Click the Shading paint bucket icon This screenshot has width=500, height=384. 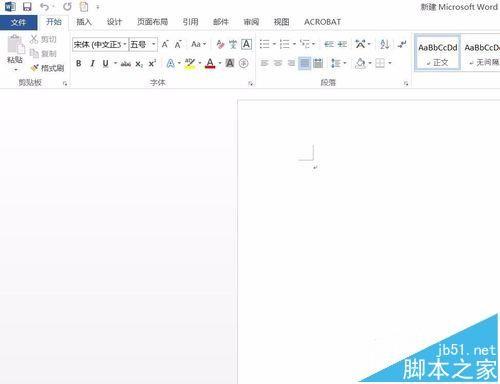[360, 63]
